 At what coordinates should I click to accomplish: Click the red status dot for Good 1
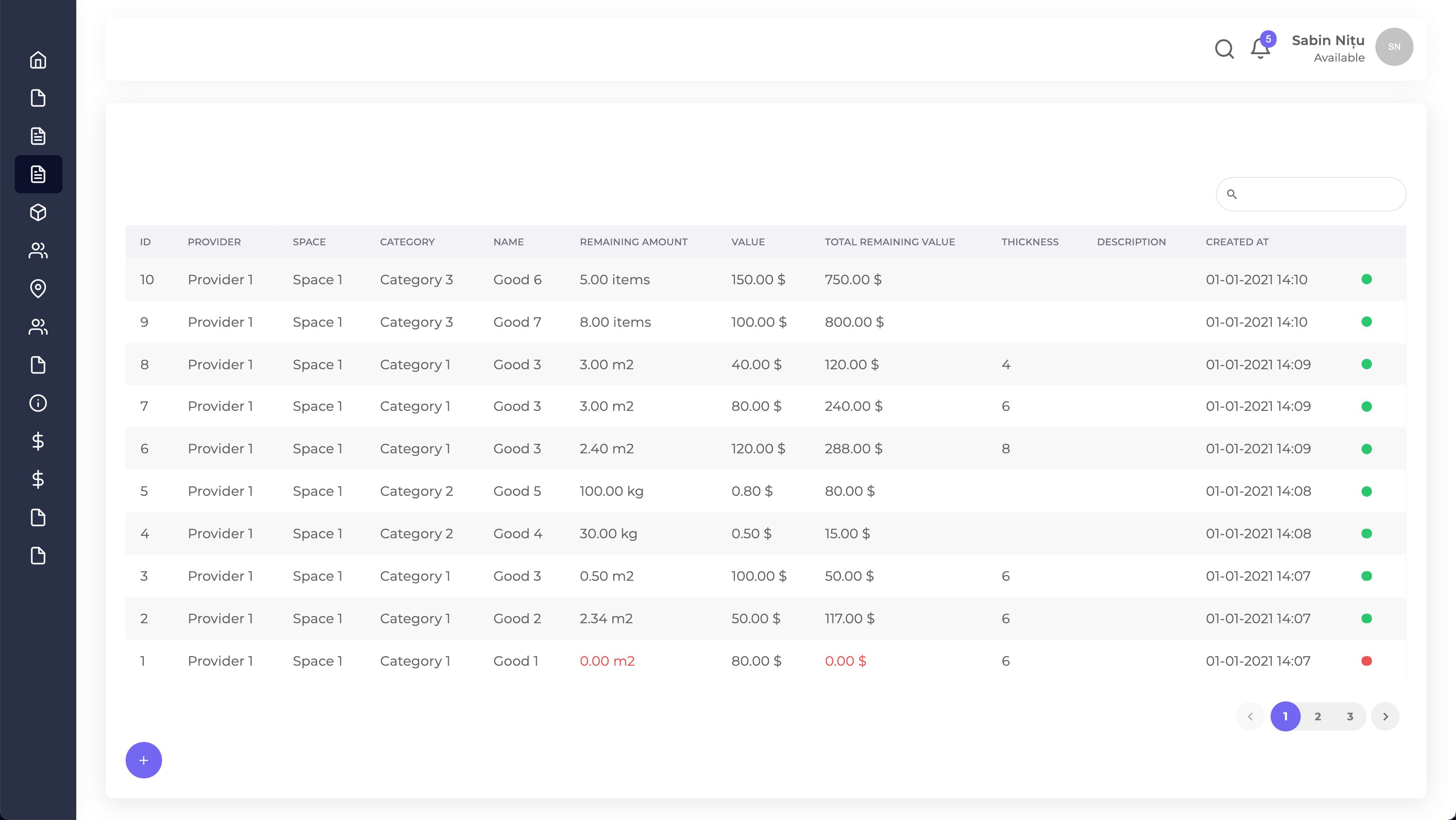tap(1366, 661)
